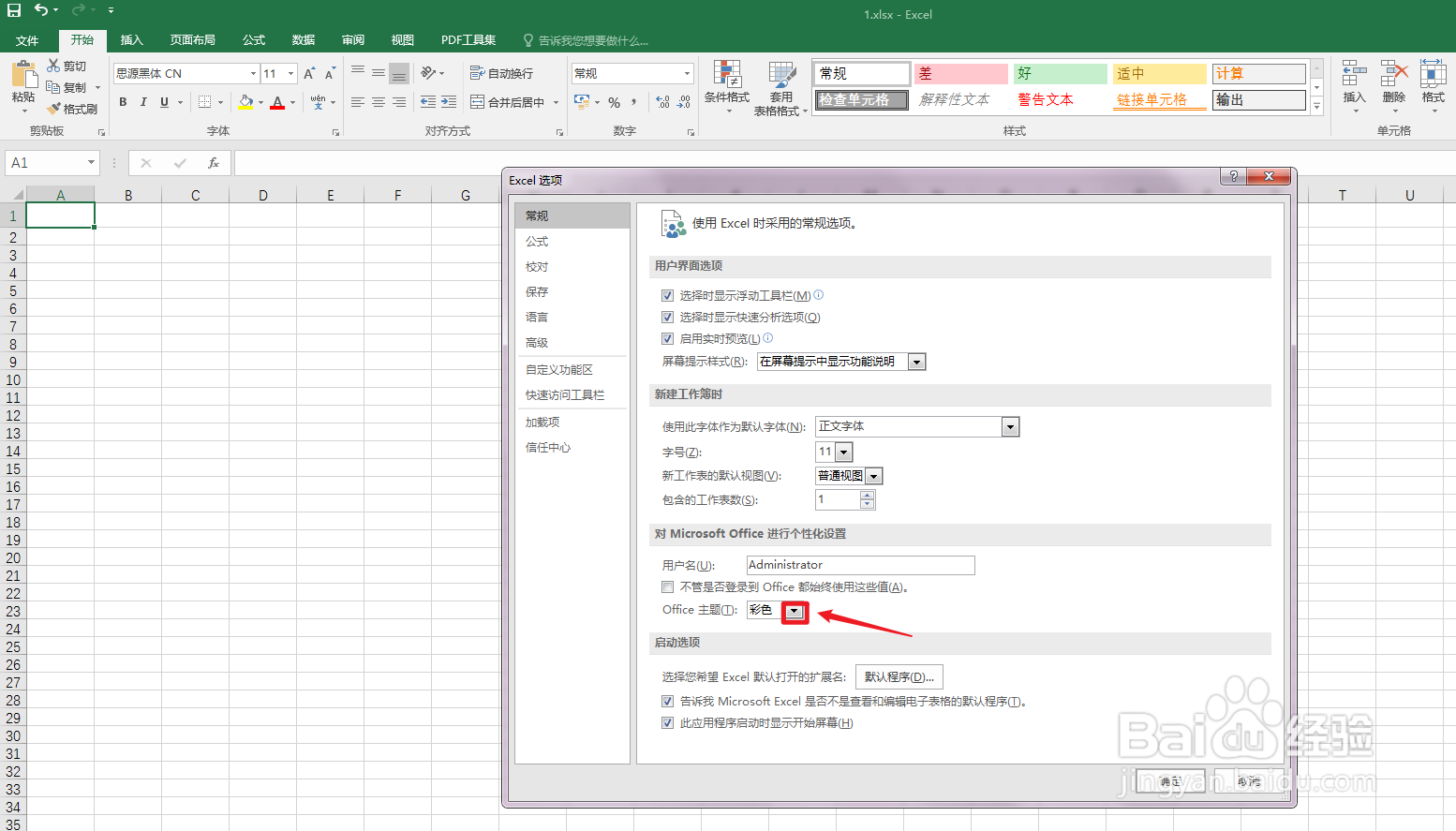The width and height of the screenshot is (1456, 831).
Task: Switch to the 数据 ribbon tab
Action: tap(304, 40)
